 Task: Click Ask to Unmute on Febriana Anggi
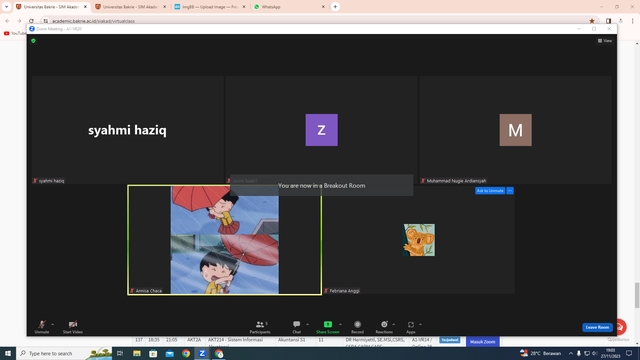(490, 191)
